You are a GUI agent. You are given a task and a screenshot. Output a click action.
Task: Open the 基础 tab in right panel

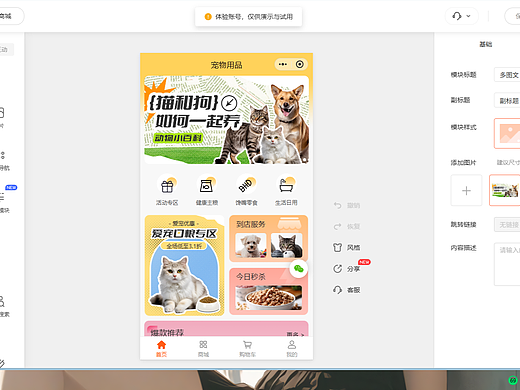click(486, 44)
